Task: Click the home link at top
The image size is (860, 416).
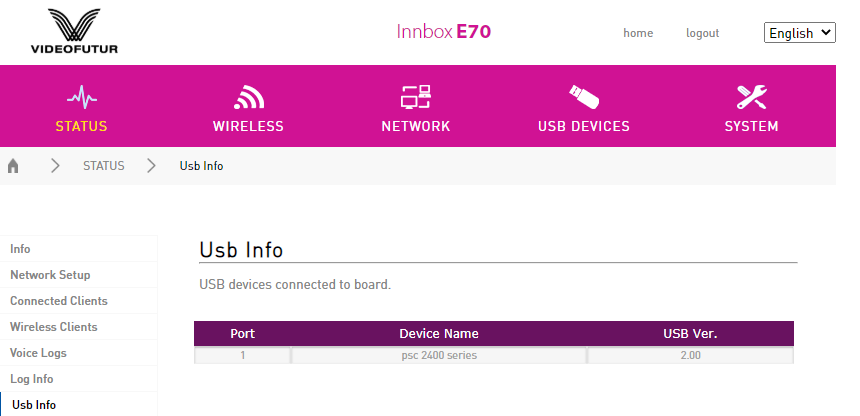Action: pos(638,33)
